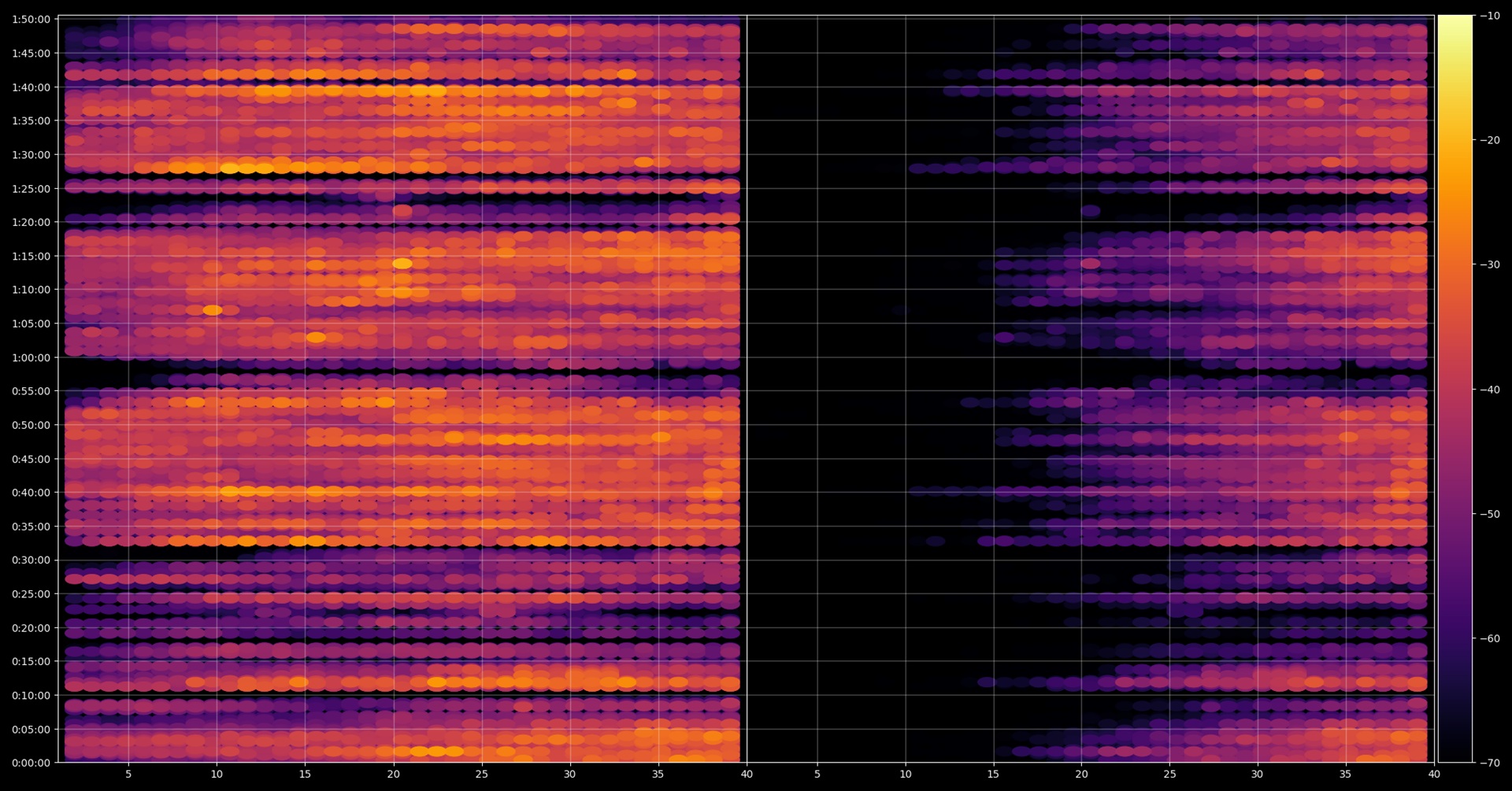Select x-axis tick 20 of left heatmap
1512x791 pixels.
tap(393, 774)
